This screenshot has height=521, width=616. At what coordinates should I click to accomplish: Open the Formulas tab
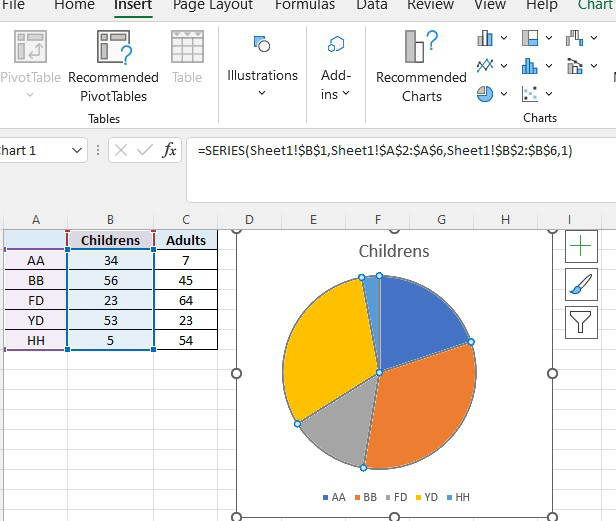(305, 5)
